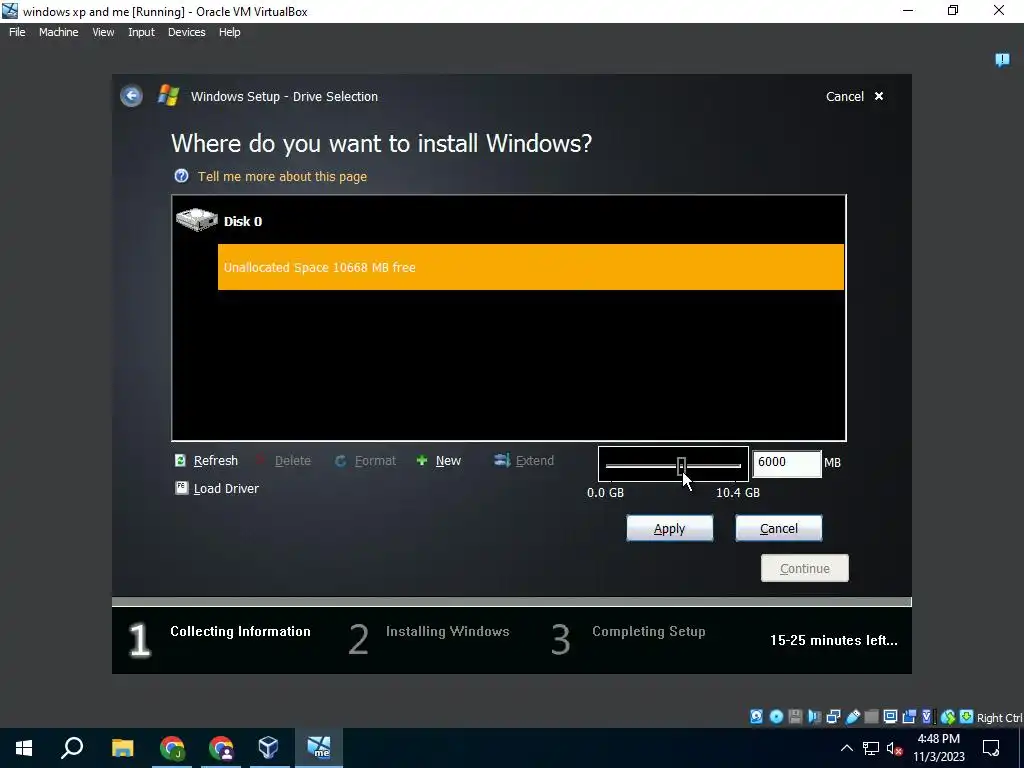Click the Extend option
The width and height of the screenshot is (1024, 768).
point(534,460)
